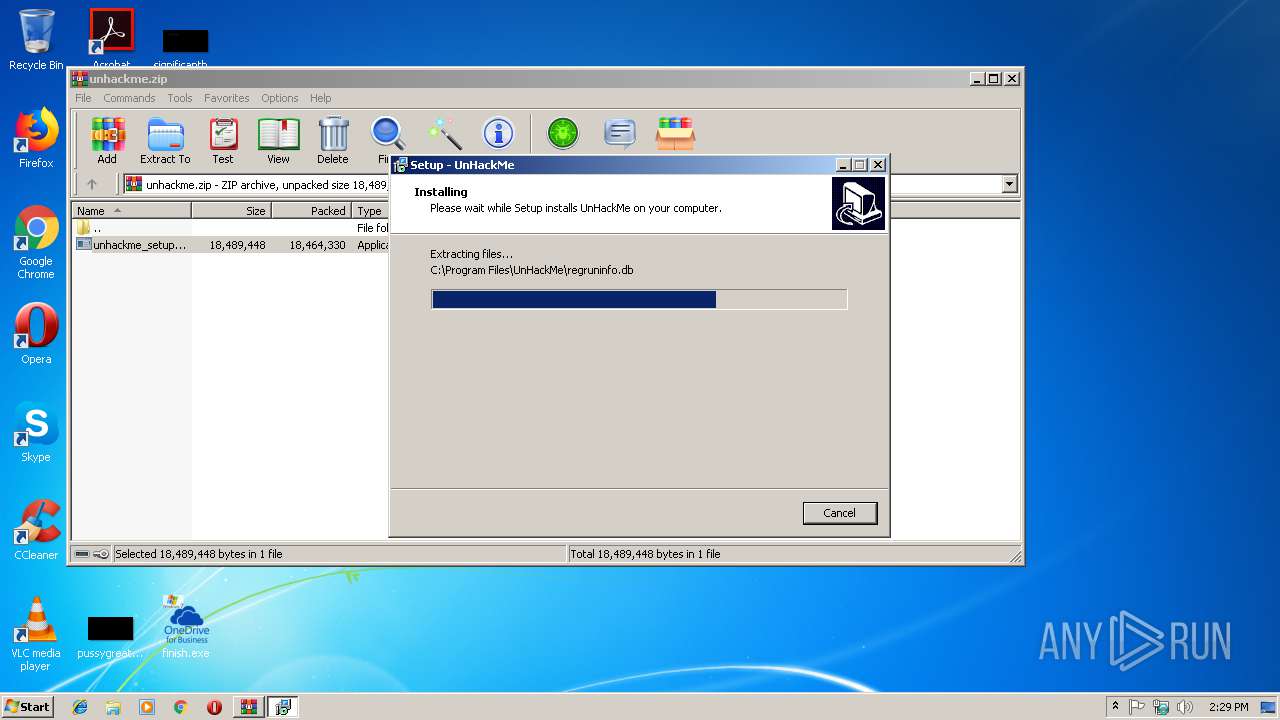Expand the archive path dropdown arrow
The image size is (1280, 720).
tap(1009, 184)
